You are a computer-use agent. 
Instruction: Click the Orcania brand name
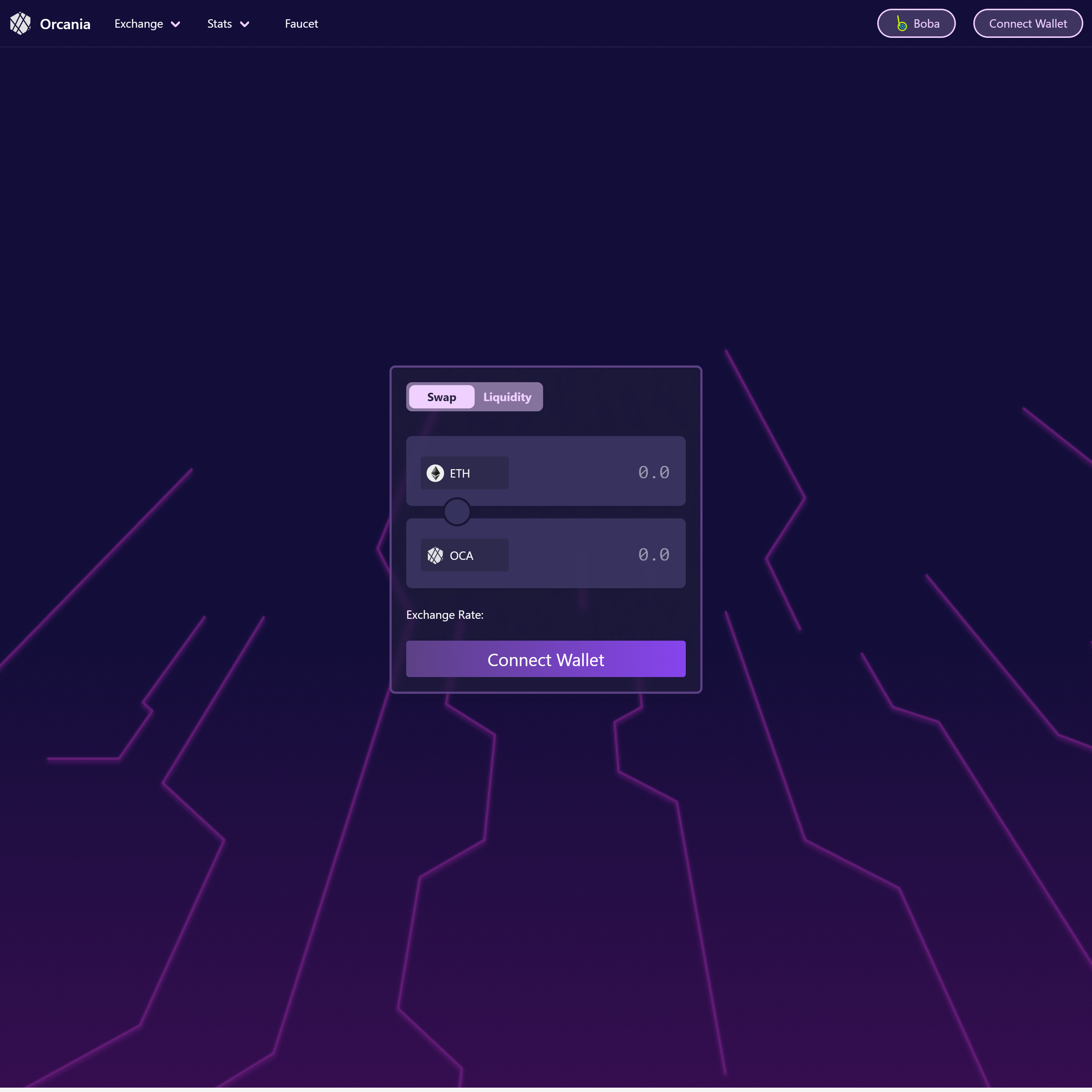(x=65, y=24)
